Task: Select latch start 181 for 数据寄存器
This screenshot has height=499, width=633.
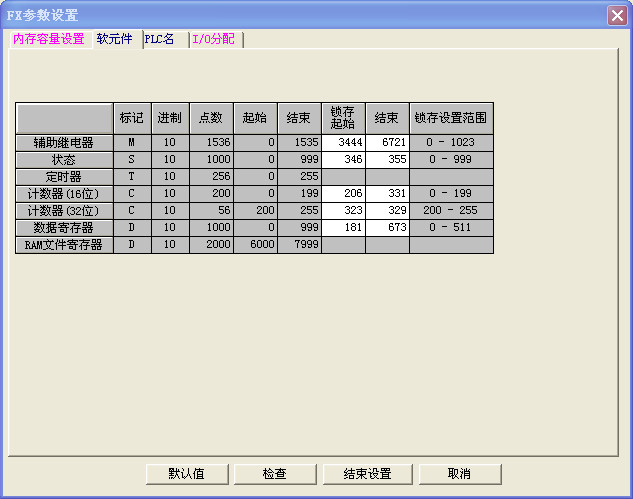Action: [x=343, y=228]
